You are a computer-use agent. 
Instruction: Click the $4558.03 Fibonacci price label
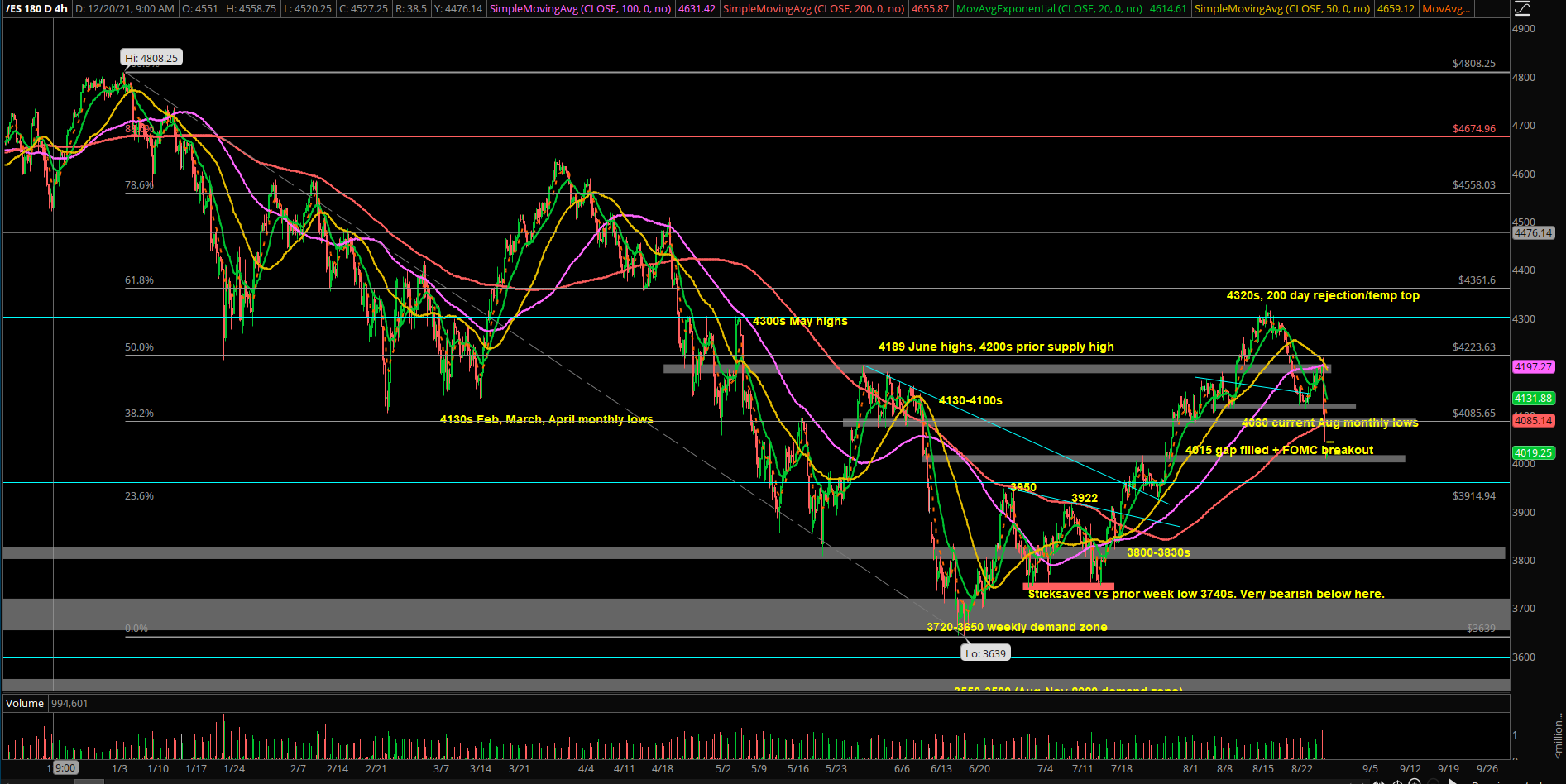click(1474, 185)
